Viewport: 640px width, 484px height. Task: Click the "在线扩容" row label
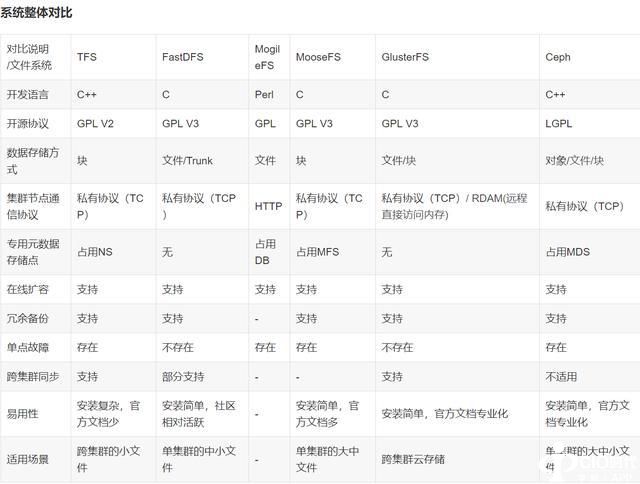(27, 290)
